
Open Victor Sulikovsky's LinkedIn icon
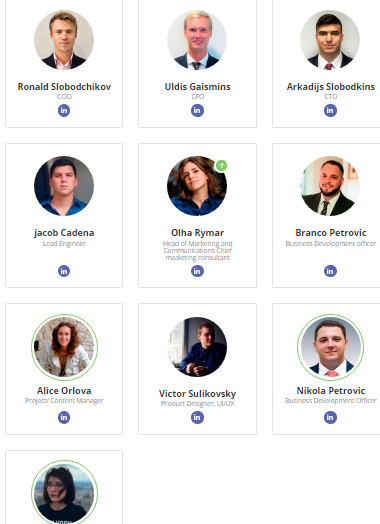pos(197,417)
